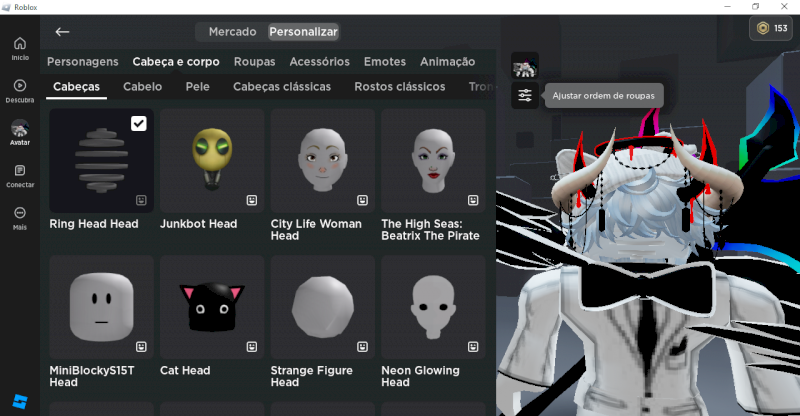Click face badge on Ring Head Head
This screenshot has width=800, height=416.
[x=141, y=200]
